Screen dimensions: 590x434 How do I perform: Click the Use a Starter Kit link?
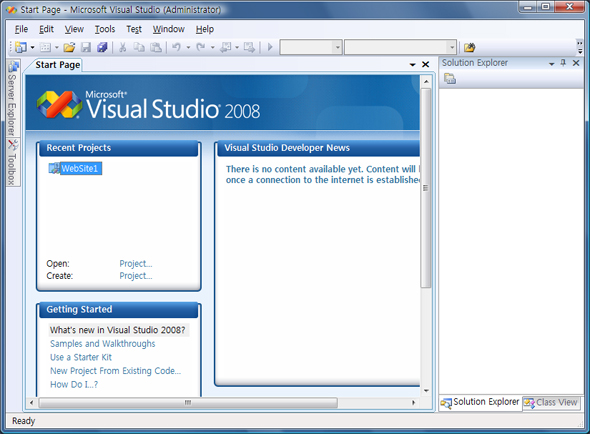tap(81, 357)
